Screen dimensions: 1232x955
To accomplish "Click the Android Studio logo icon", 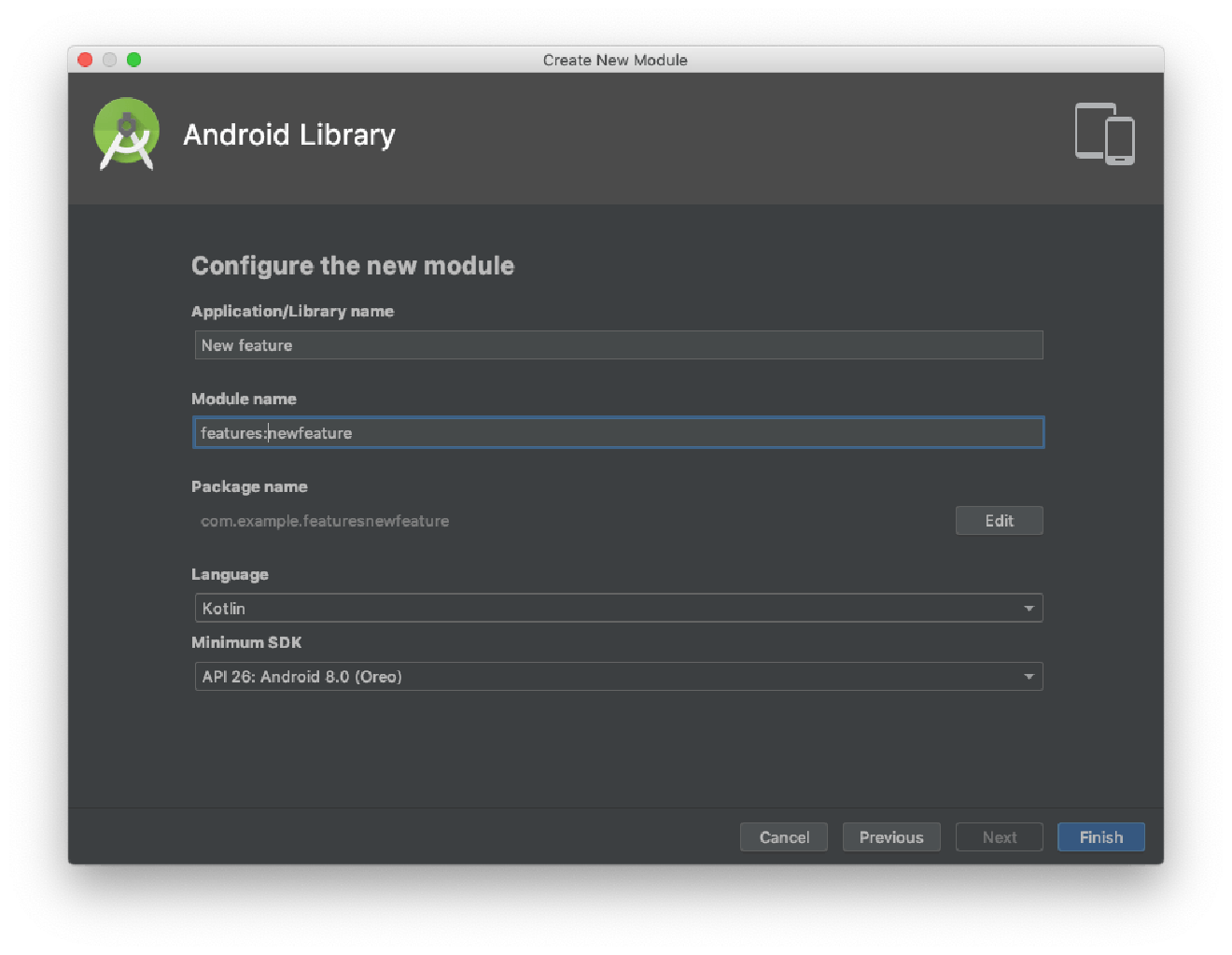I will click(126, 133).
